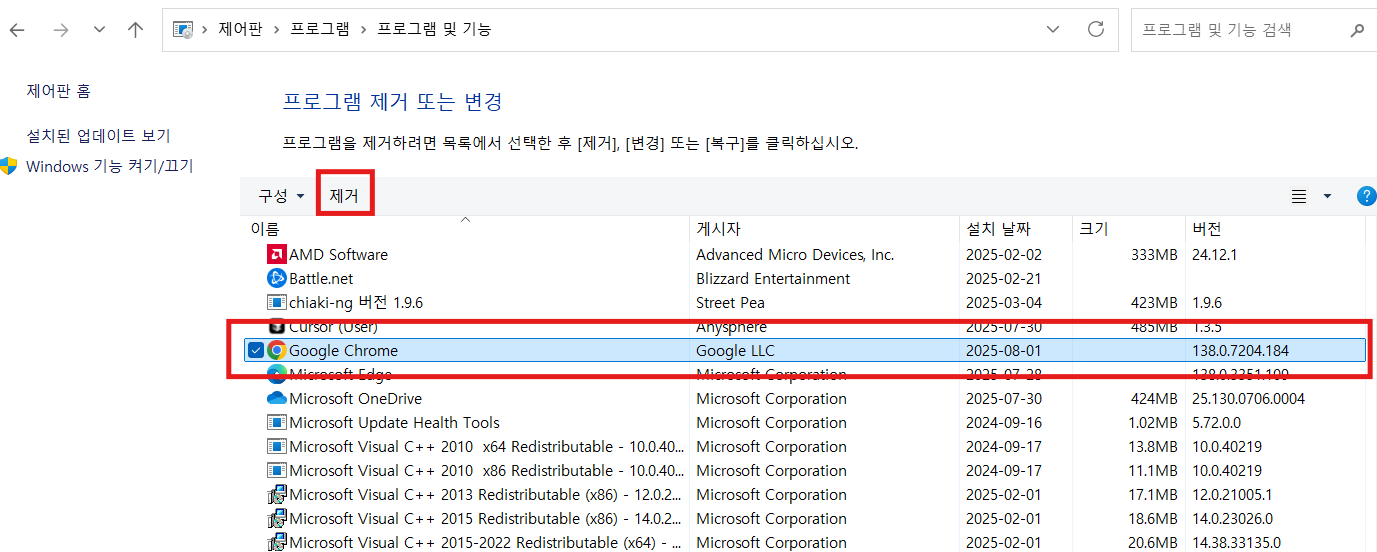The image size is (1377, 552).
Task: Expand the chevron after 제어판 breadcrumb
Action: [x=277, y=30]
